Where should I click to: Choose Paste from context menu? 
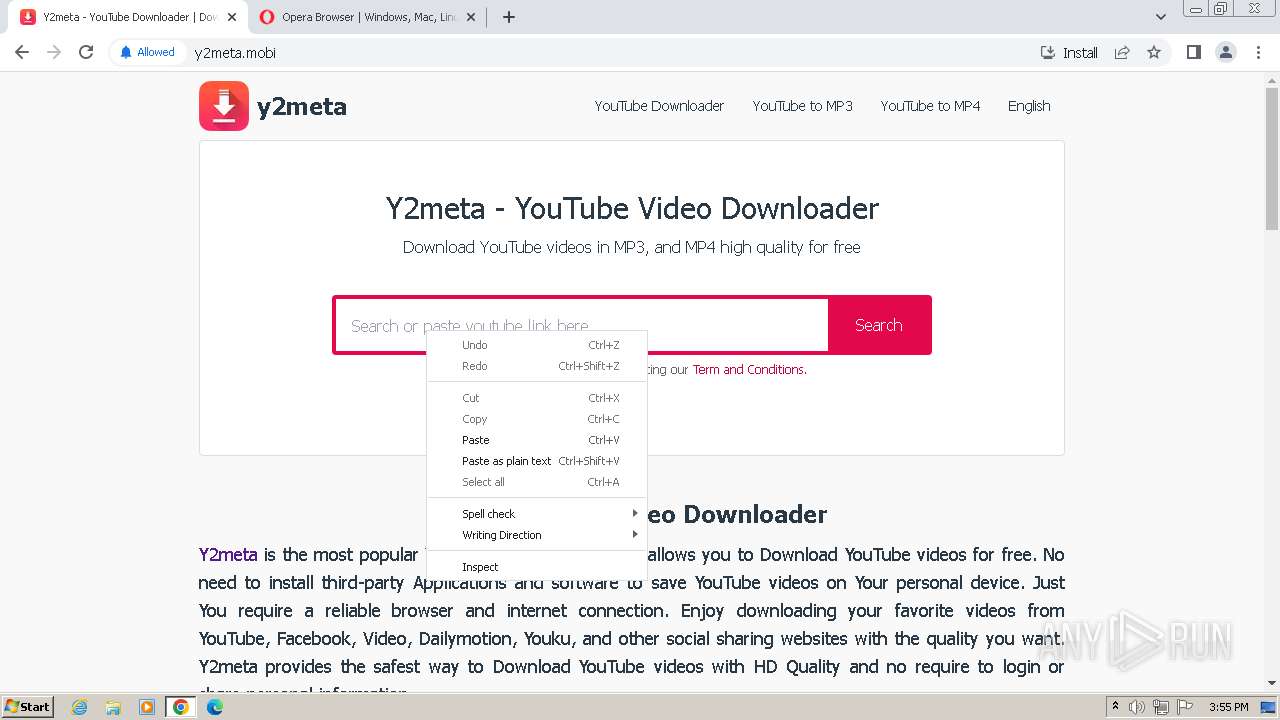coord(537,440)
